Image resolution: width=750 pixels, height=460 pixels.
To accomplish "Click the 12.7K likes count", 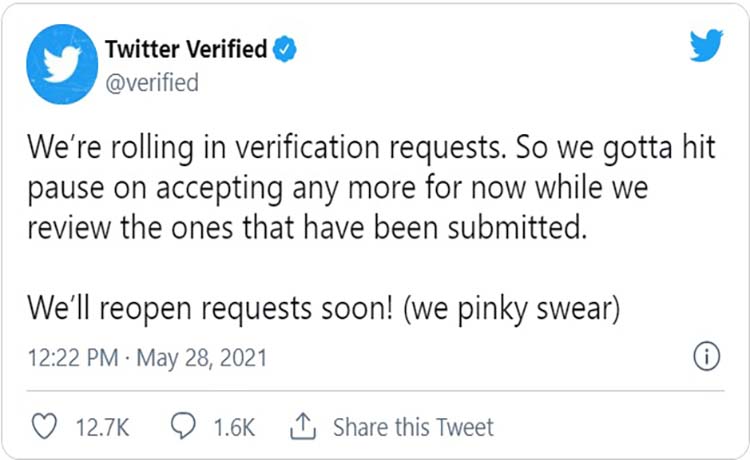I will [x=102, y=427].
